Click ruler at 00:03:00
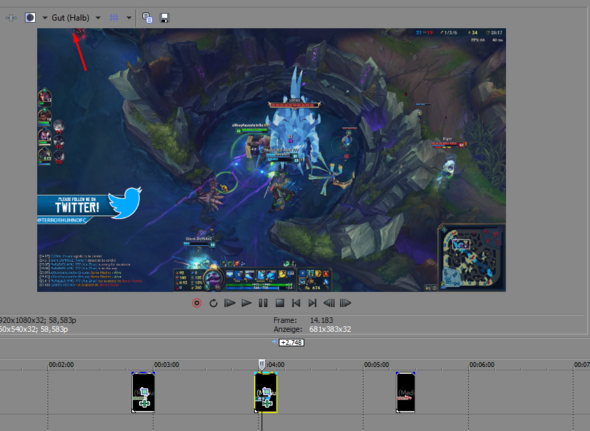The width and height of the screenshot is (590, 431). (166, 365)
